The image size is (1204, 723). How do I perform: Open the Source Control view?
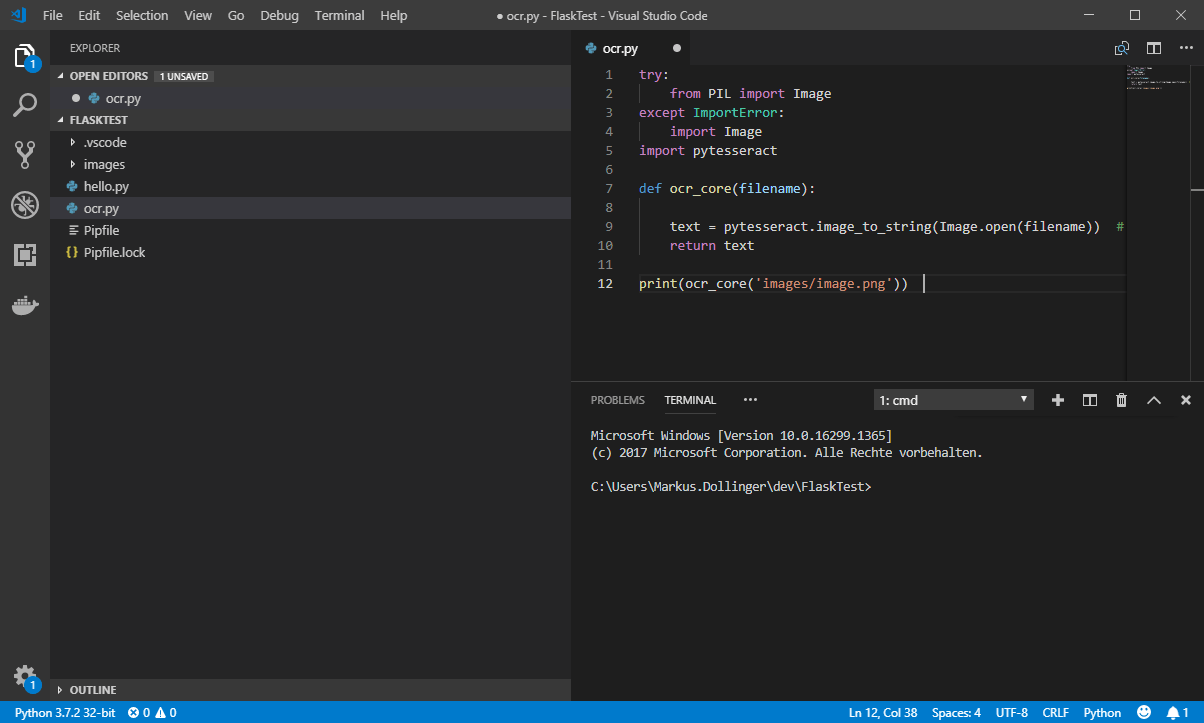point(25,154)
